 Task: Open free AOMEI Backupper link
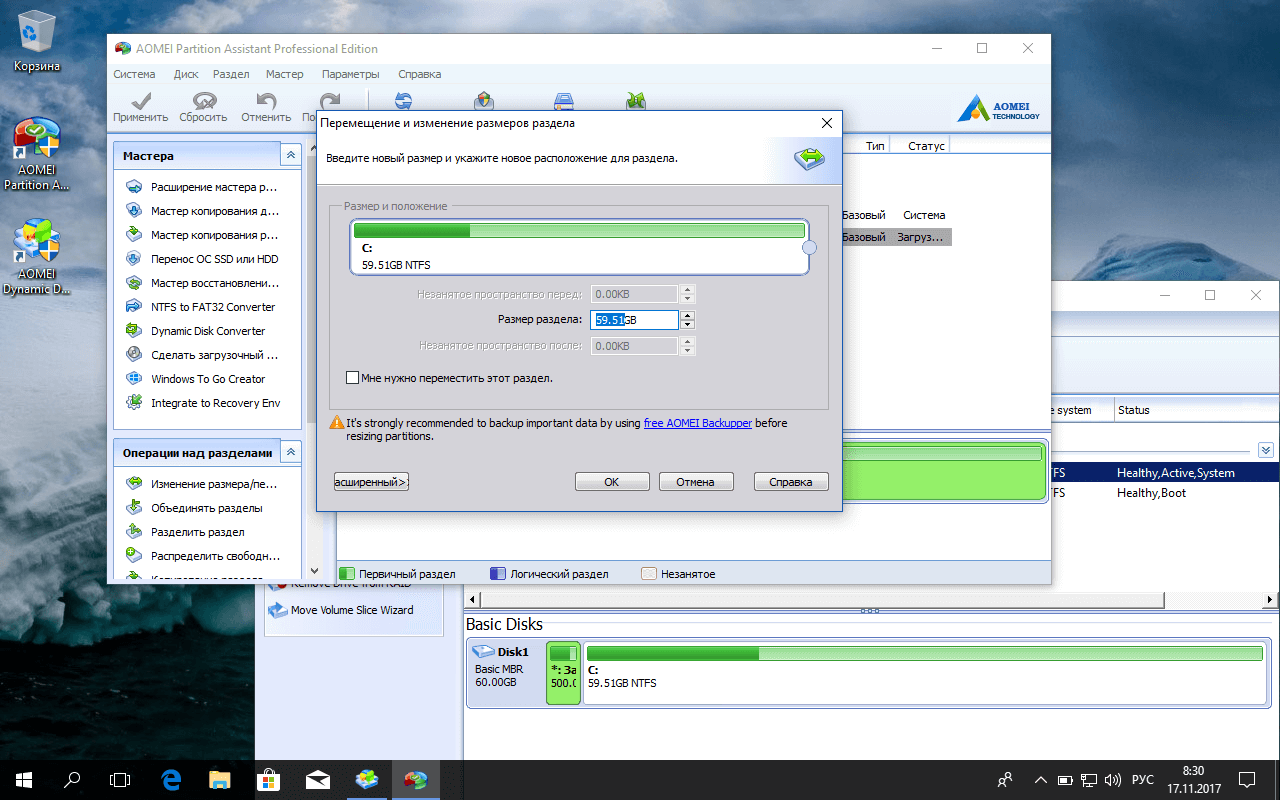(x=698, y=423)
